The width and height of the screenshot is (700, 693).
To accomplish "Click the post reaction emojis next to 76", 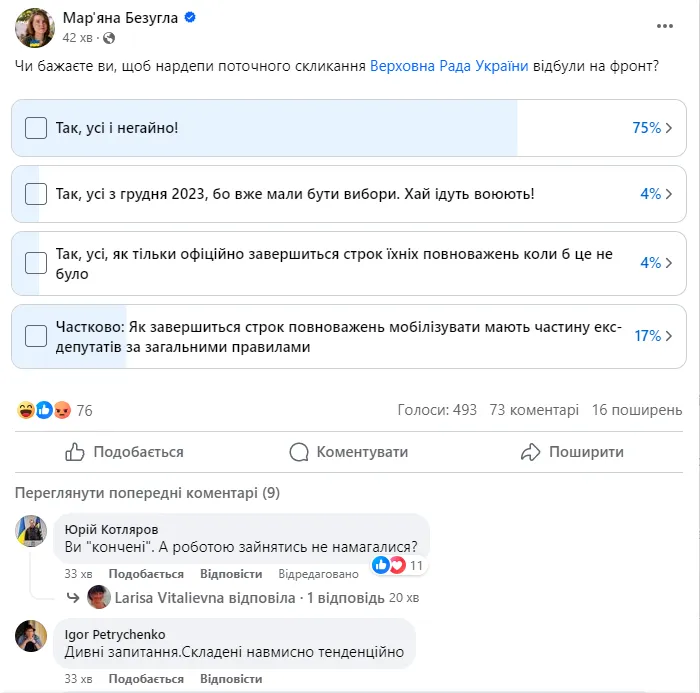I will click(x=45, y=410).
